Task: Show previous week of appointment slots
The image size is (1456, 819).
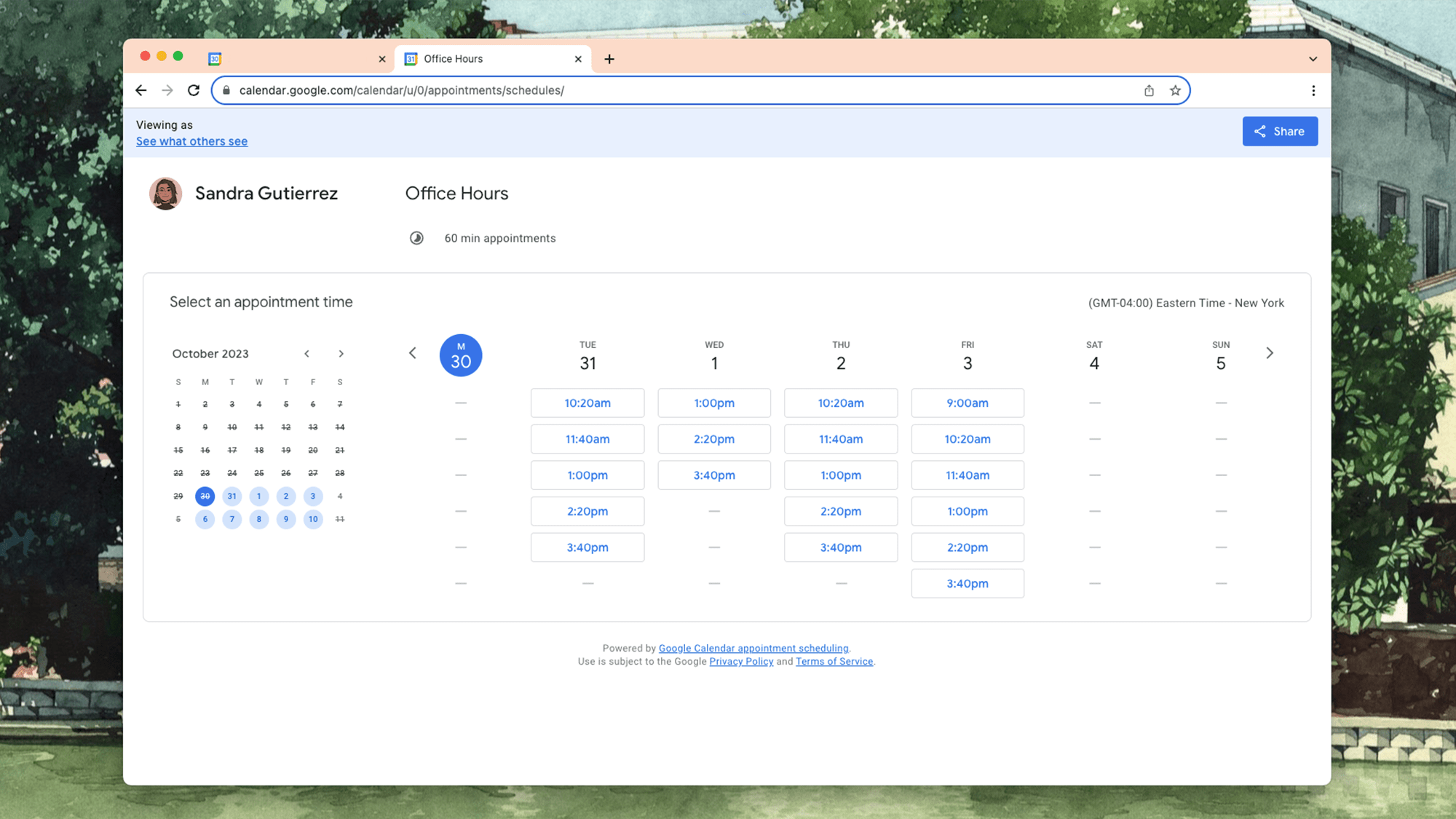Action: coord(413,353)
